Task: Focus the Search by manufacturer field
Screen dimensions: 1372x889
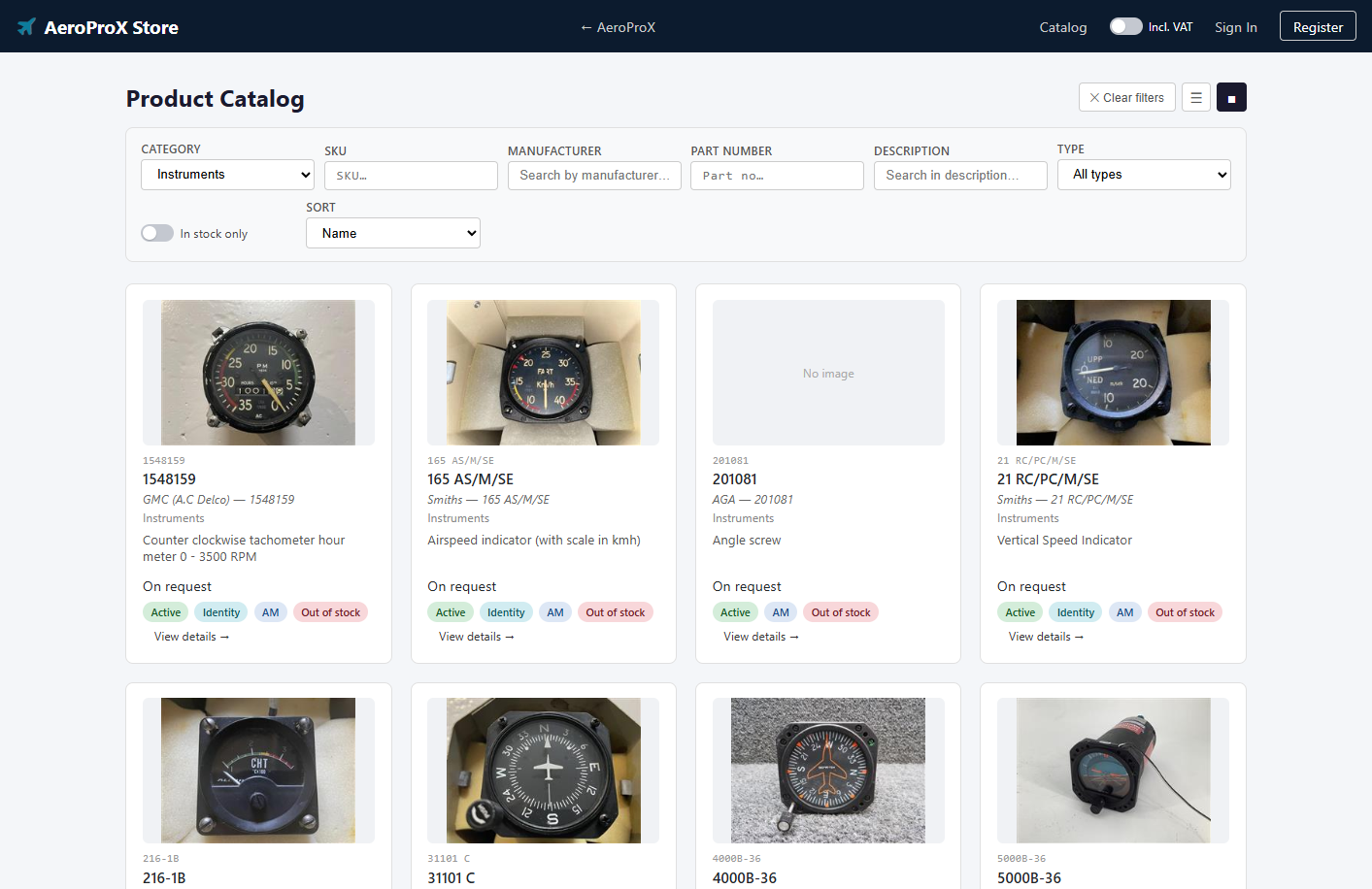Action: click(594, 176)
